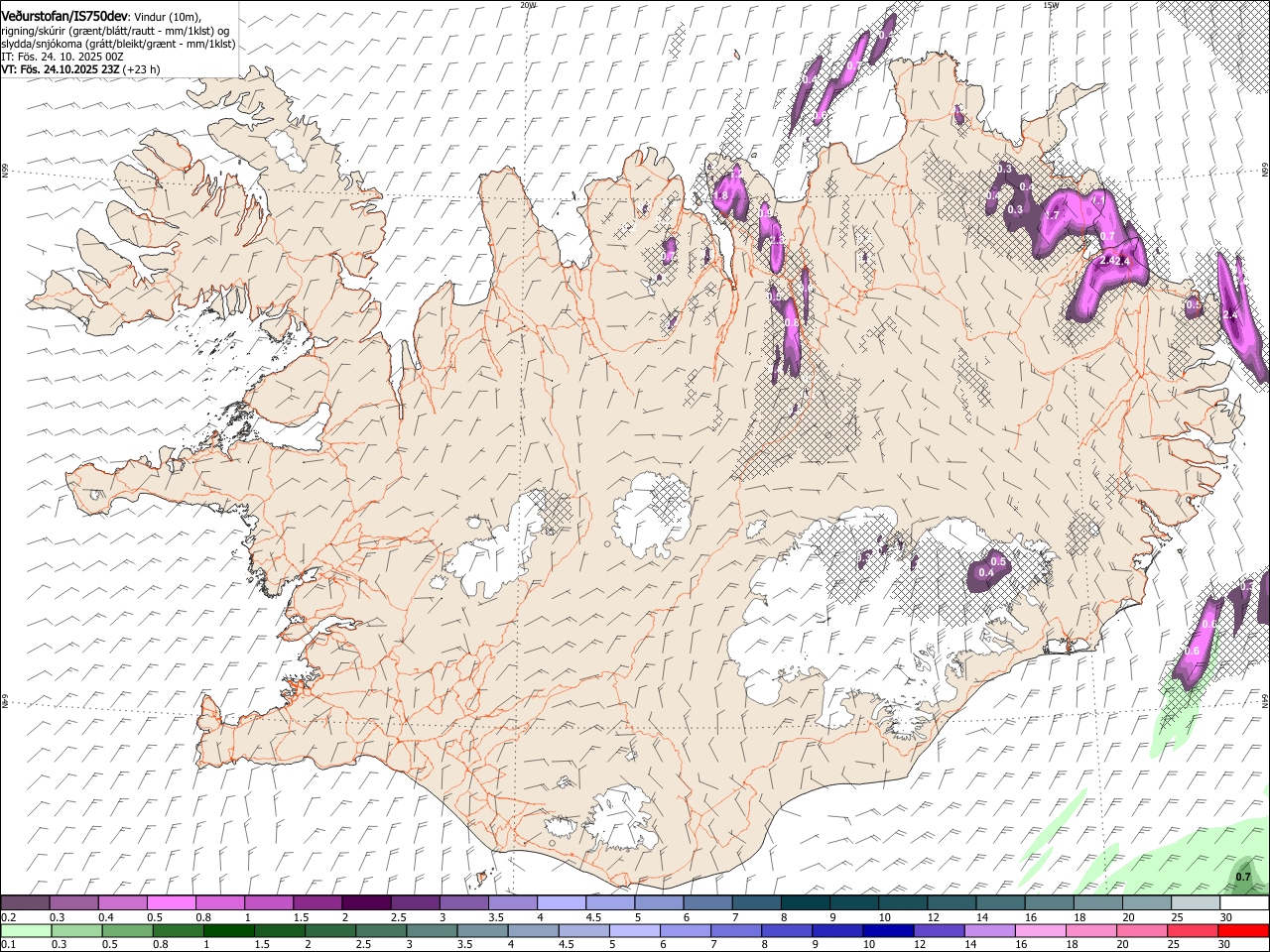Pick the bright red swatch at 30

click(x=1243, y=931)
